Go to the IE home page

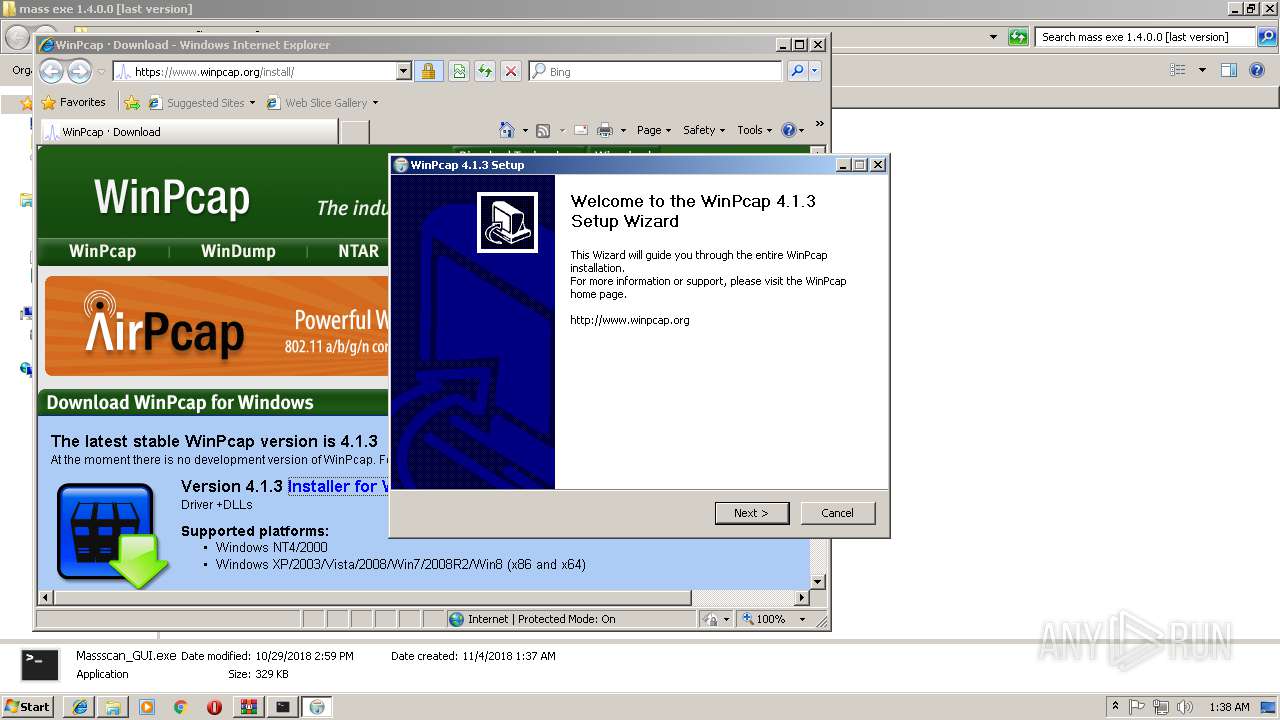click(x=506, y=130)
